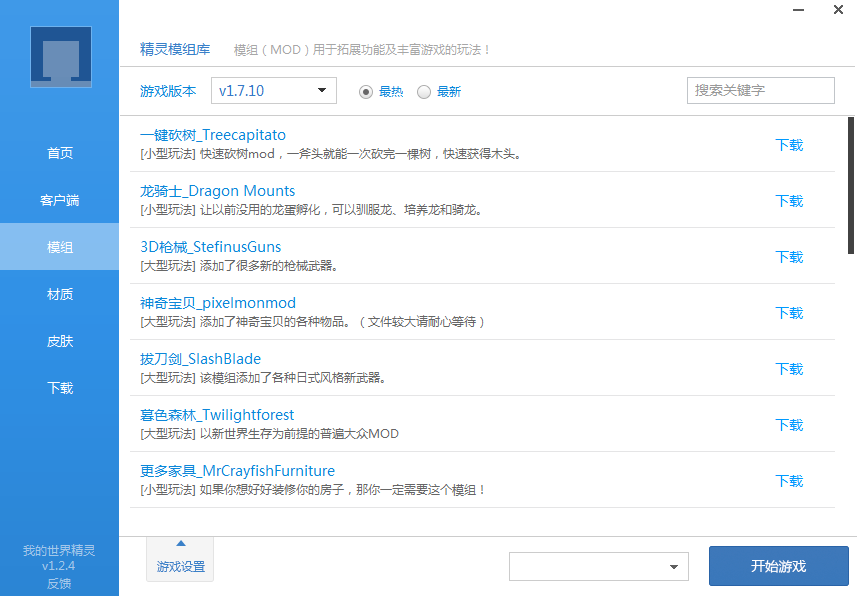Close the launcher window
Image resolution: width=857 pixels, height=596 pixels.
click(x=838, y=10)
